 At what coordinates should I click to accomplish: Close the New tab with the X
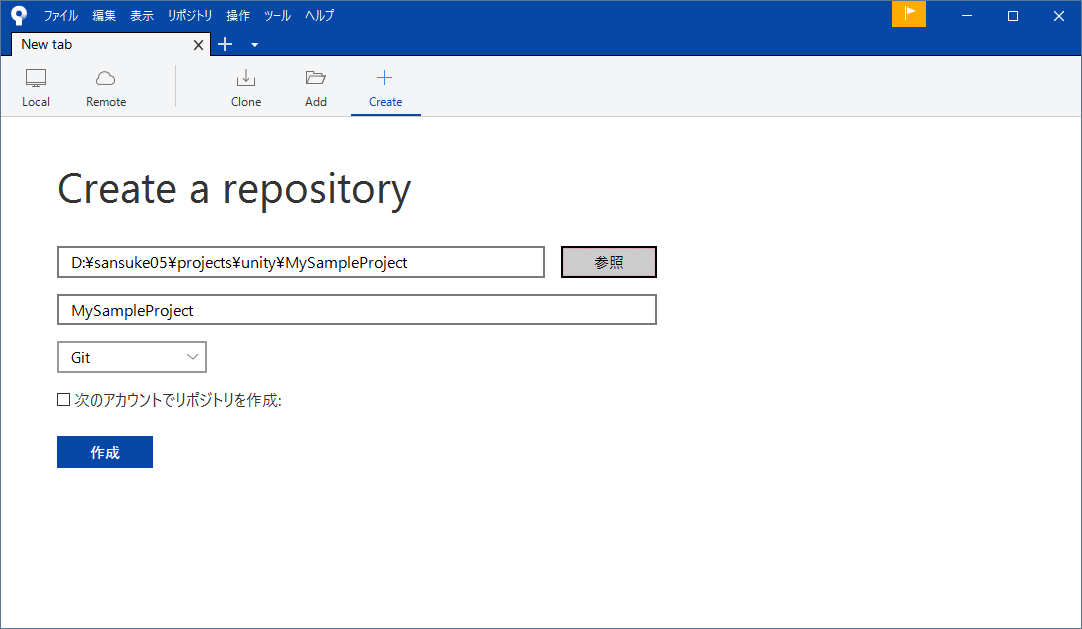197,44
